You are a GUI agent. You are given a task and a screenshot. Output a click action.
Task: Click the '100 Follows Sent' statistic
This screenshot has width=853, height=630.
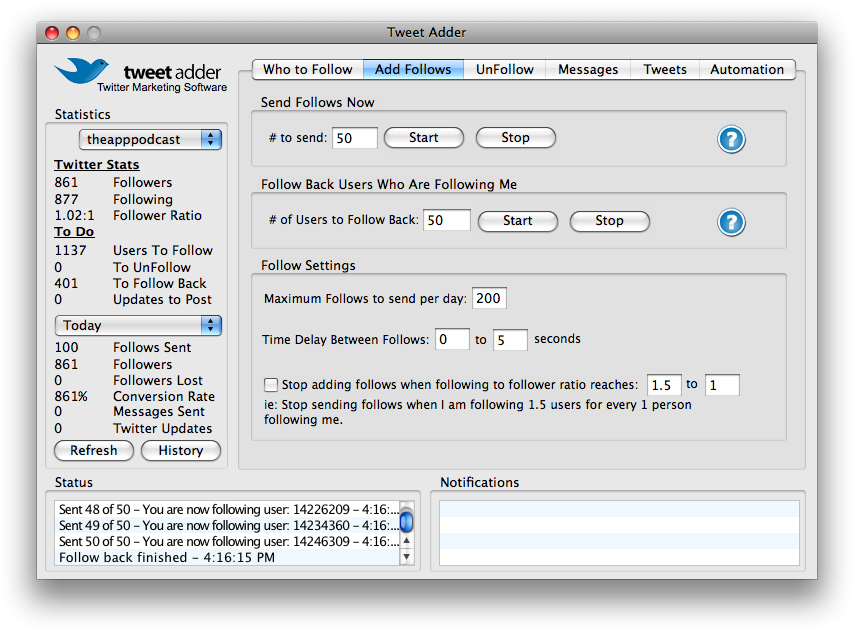123,347
